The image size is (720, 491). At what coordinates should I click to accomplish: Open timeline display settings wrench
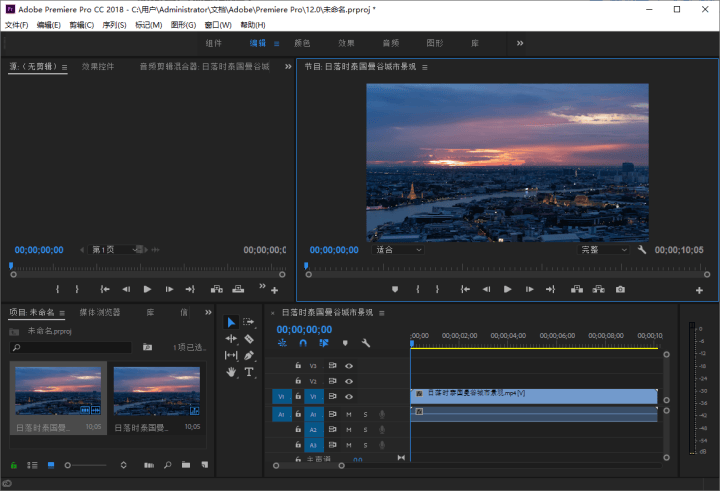point(366,343)
